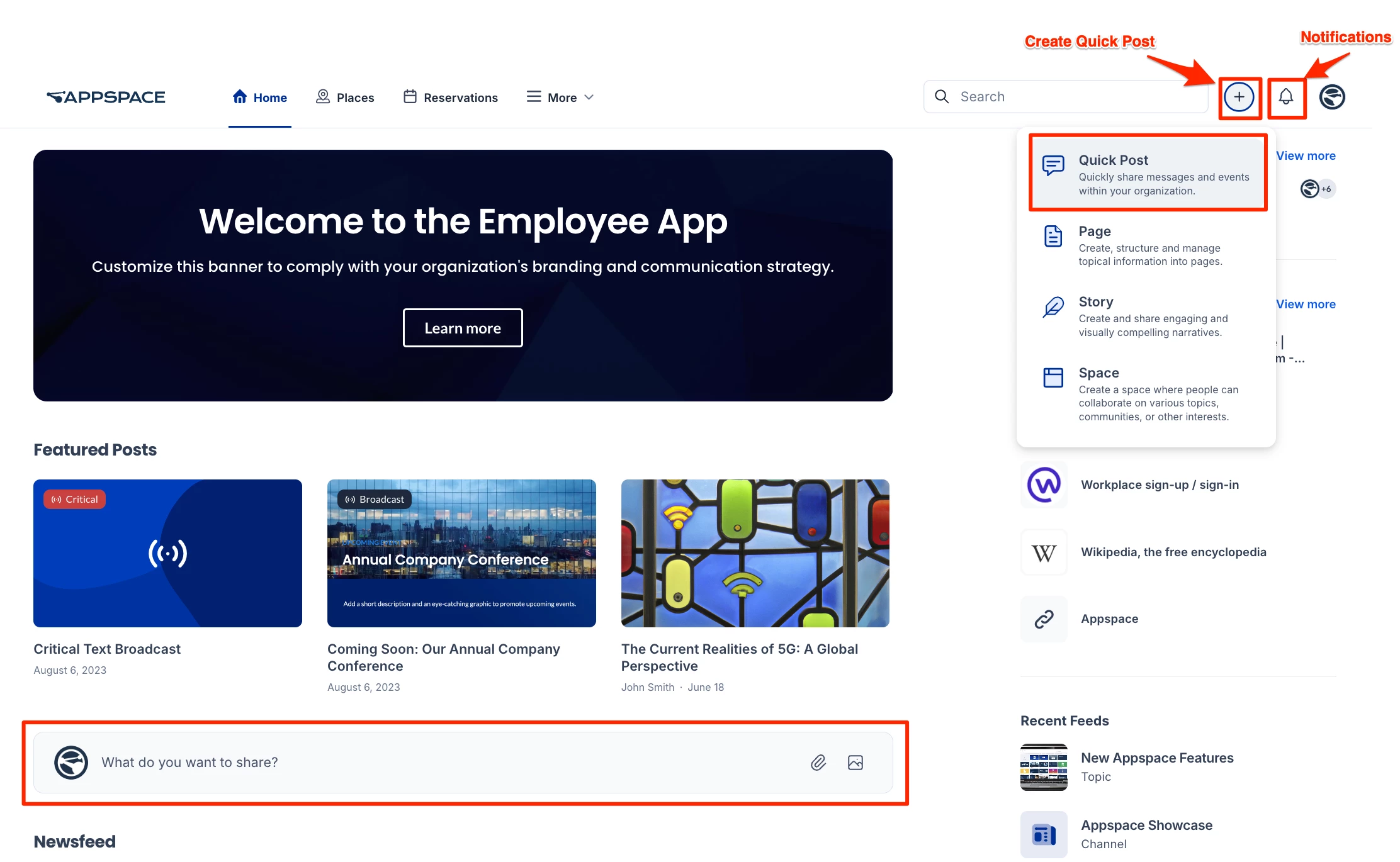Click the paperclip attachment icon
This screenshot has height=862, width=1400.
tap(818, 763)
